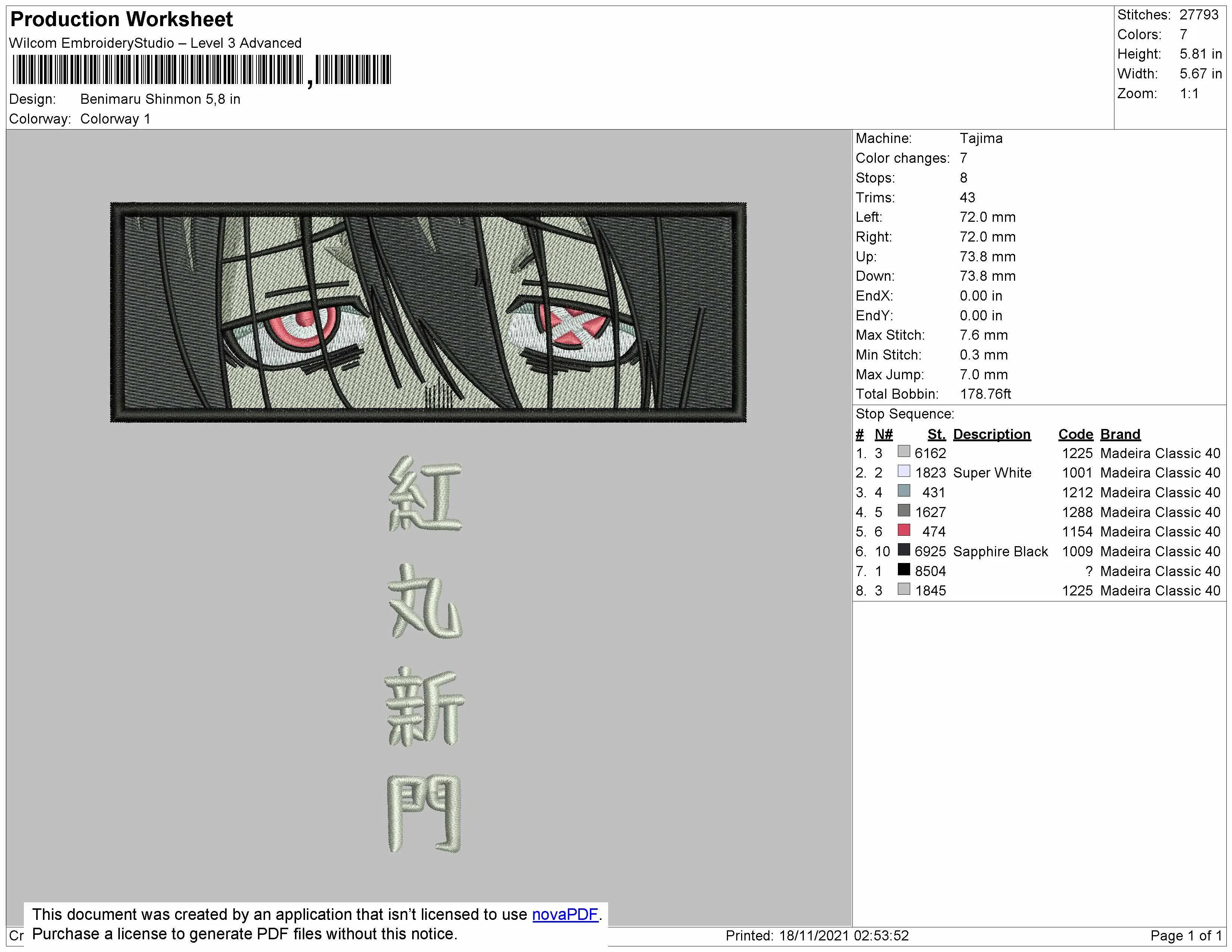Click the Left value 72.0 mm

(x=987, y=217)
